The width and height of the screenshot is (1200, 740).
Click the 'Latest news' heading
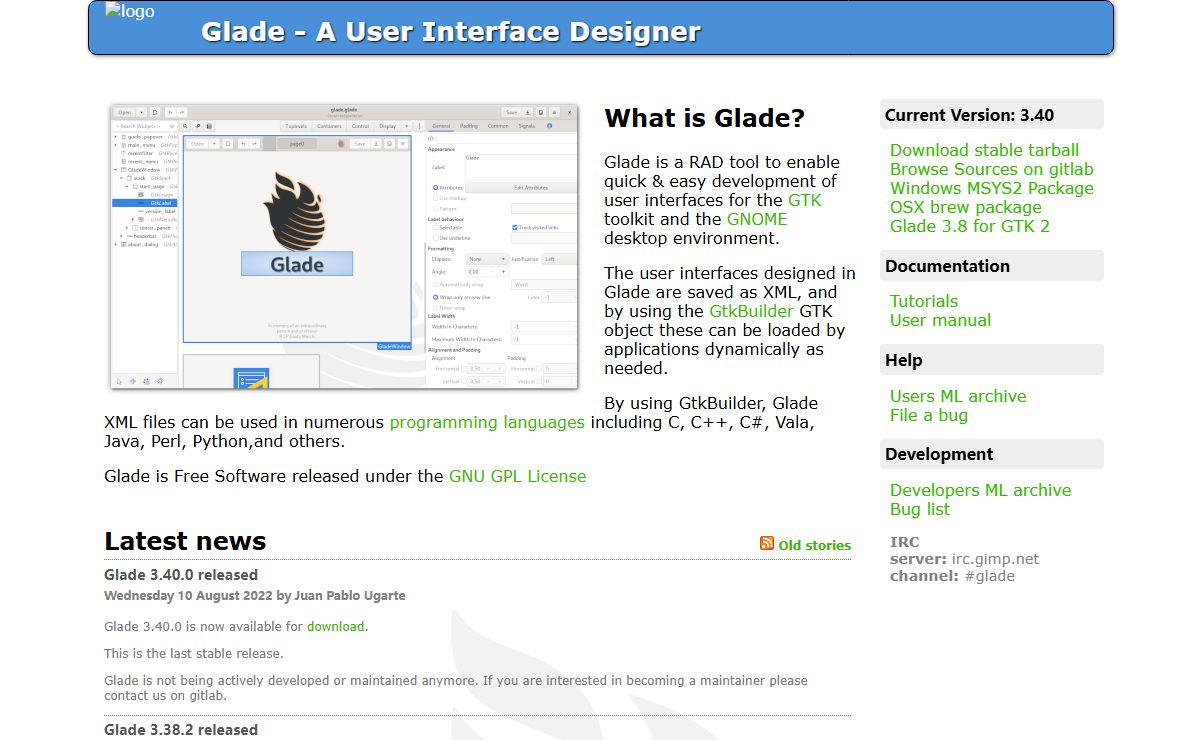(185, 541)
